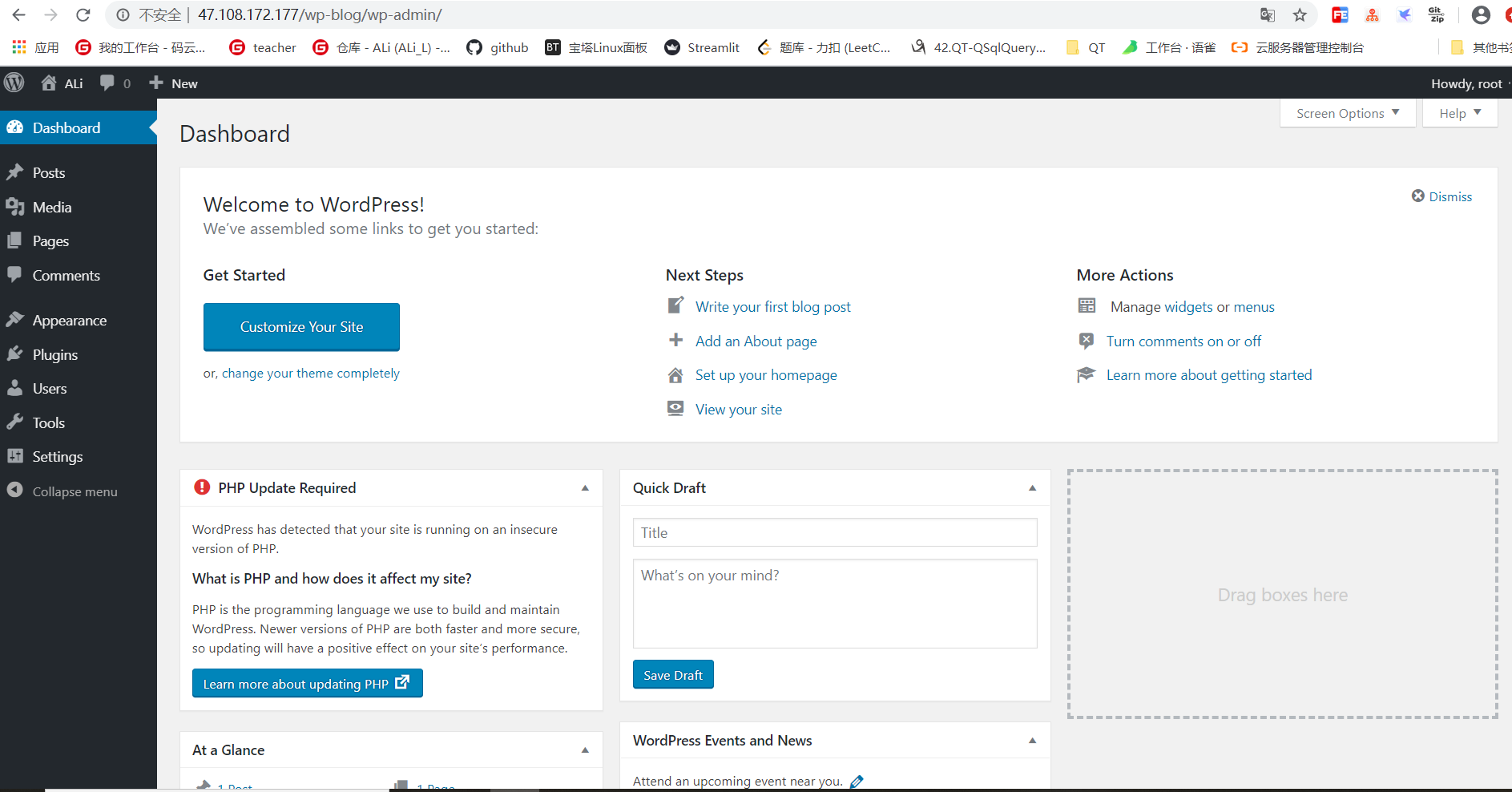Open the 42.QT-QSqlQuery bookmark

[978, 47]
